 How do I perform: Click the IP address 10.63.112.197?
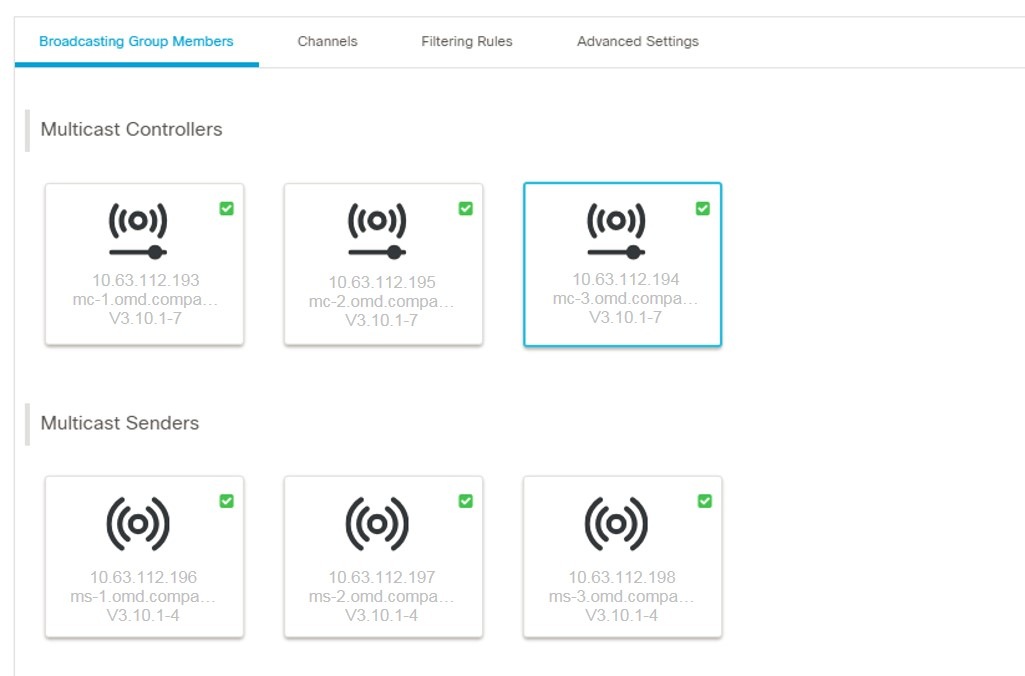382,577
